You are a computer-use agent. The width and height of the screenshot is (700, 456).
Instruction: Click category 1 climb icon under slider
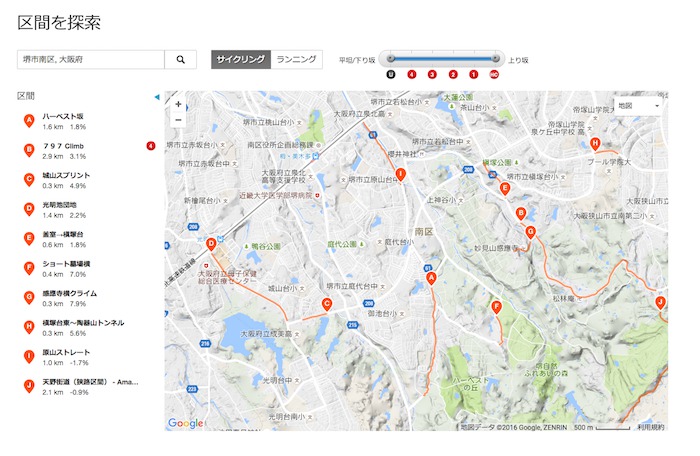pyautogui.click(x=474, y=75)
